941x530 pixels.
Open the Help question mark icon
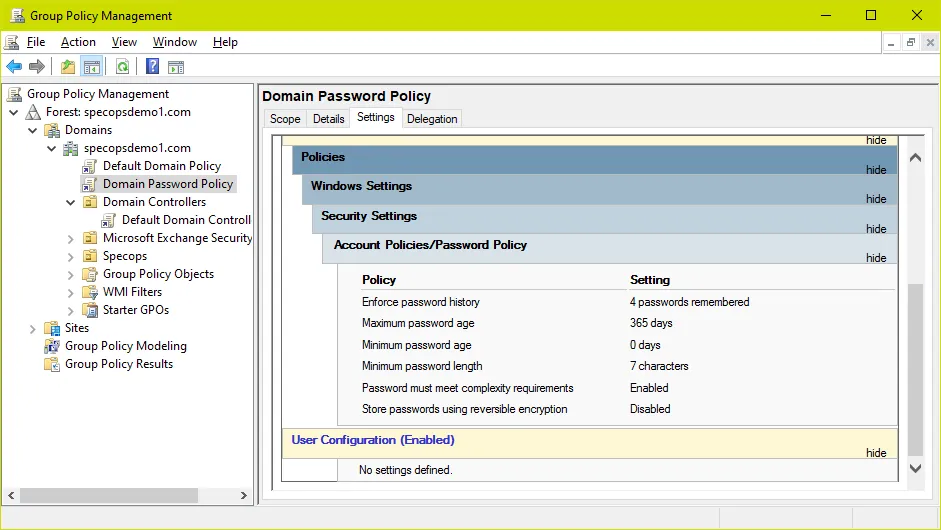point(152,66)
